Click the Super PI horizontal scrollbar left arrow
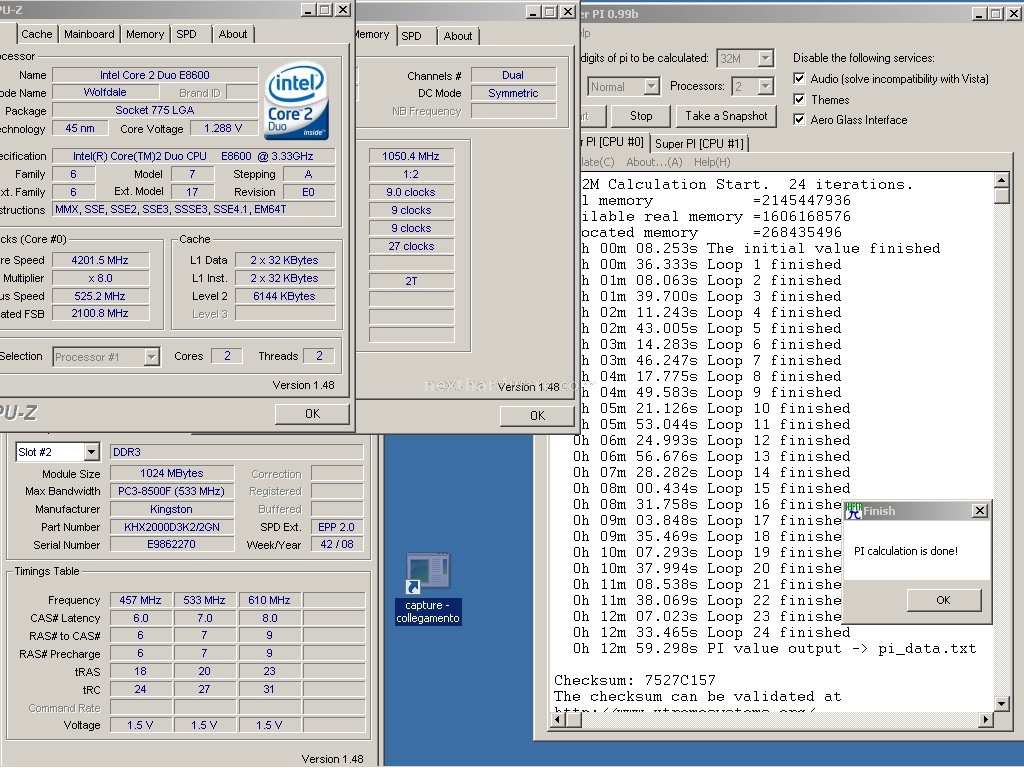Image resolution: width=1024 pixels, height=768 pixels. (x=558, y=720)
